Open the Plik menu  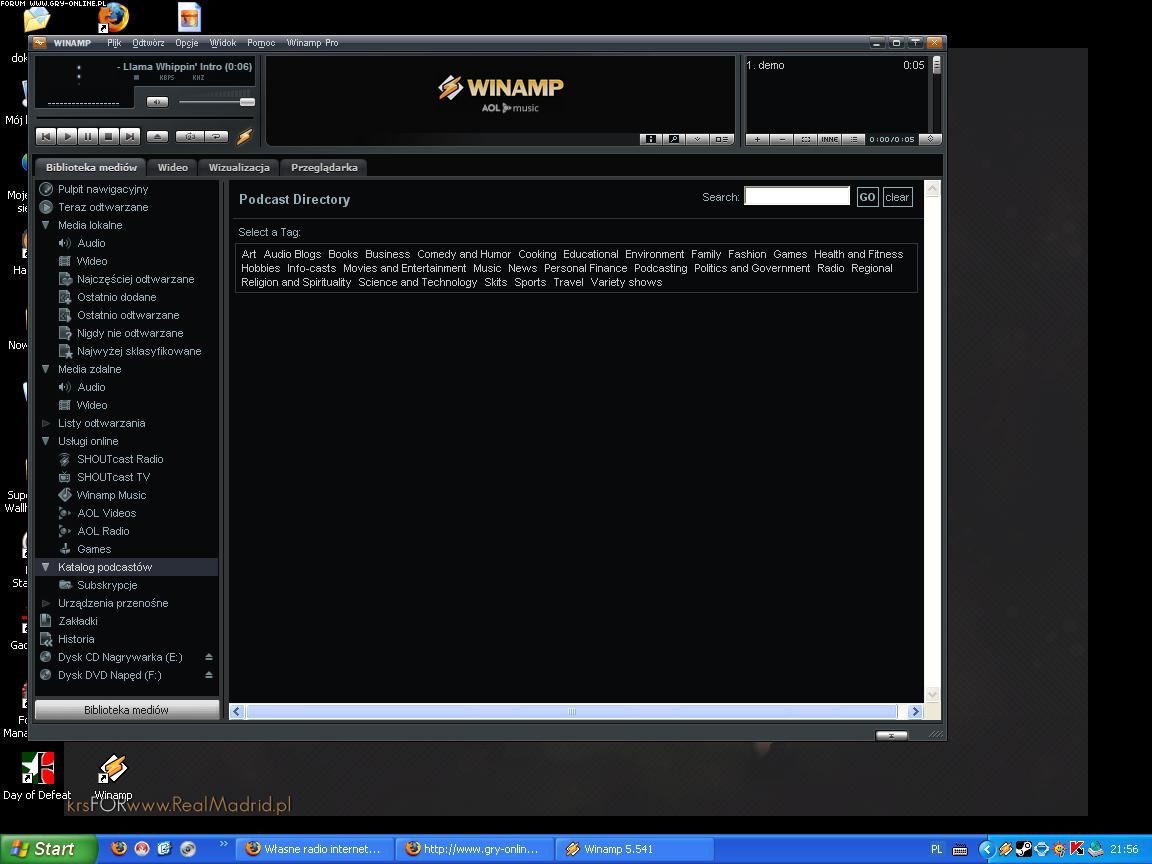114,43
